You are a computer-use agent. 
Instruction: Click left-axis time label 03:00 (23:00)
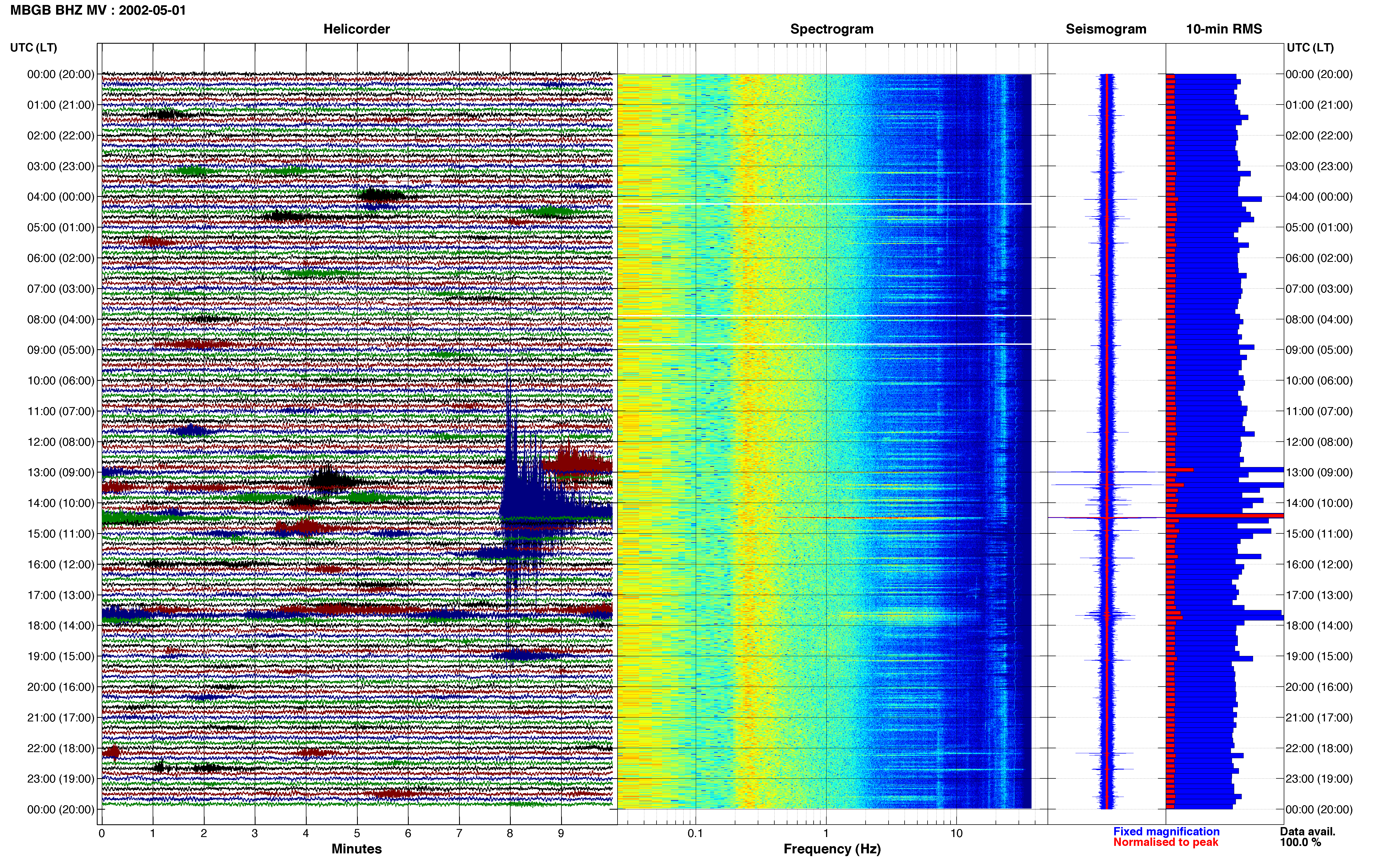click(x=61, y=166)
